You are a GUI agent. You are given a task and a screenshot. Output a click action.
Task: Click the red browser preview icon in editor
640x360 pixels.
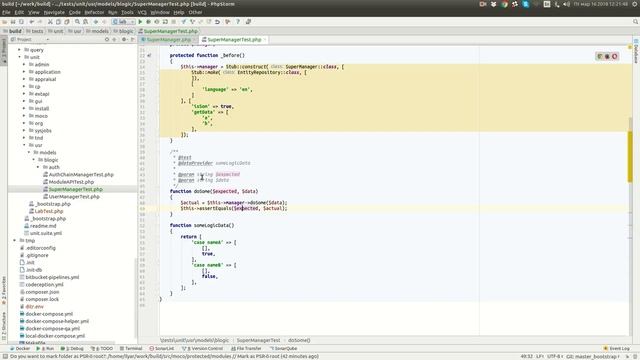tap(615, 56)
